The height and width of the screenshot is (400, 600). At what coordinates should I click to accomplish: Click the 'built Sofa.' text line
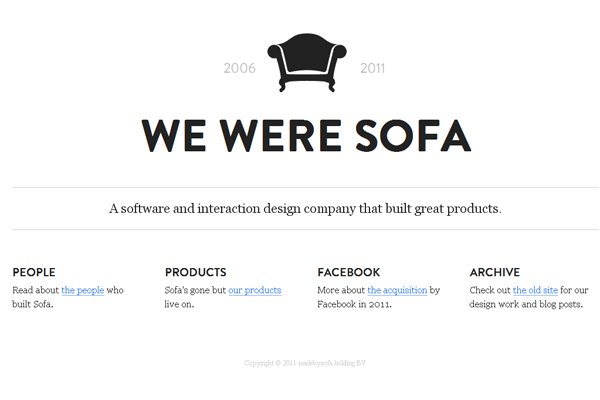coord(33,304)
